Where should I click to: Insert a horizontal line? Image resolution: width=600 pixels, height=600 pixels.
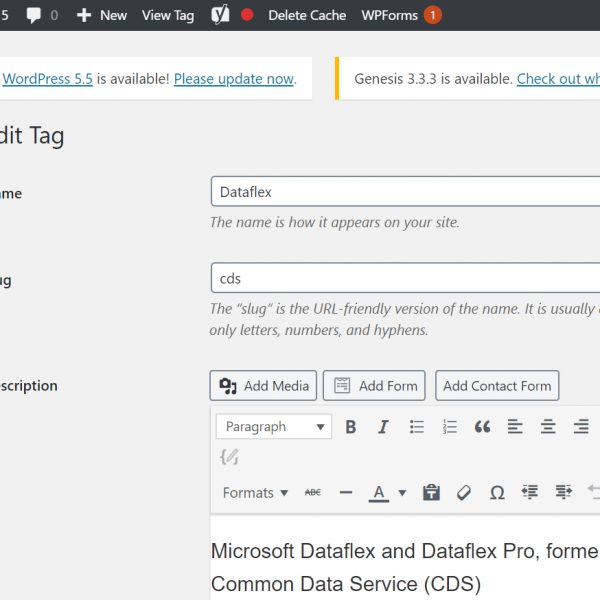click(x=346, y=492)
